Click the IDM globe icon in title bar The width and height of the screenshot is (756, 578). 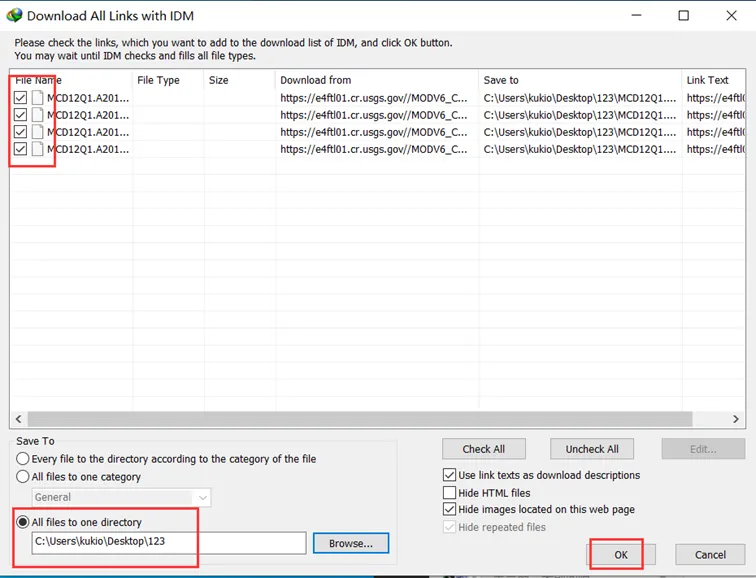tap(14, 15)
